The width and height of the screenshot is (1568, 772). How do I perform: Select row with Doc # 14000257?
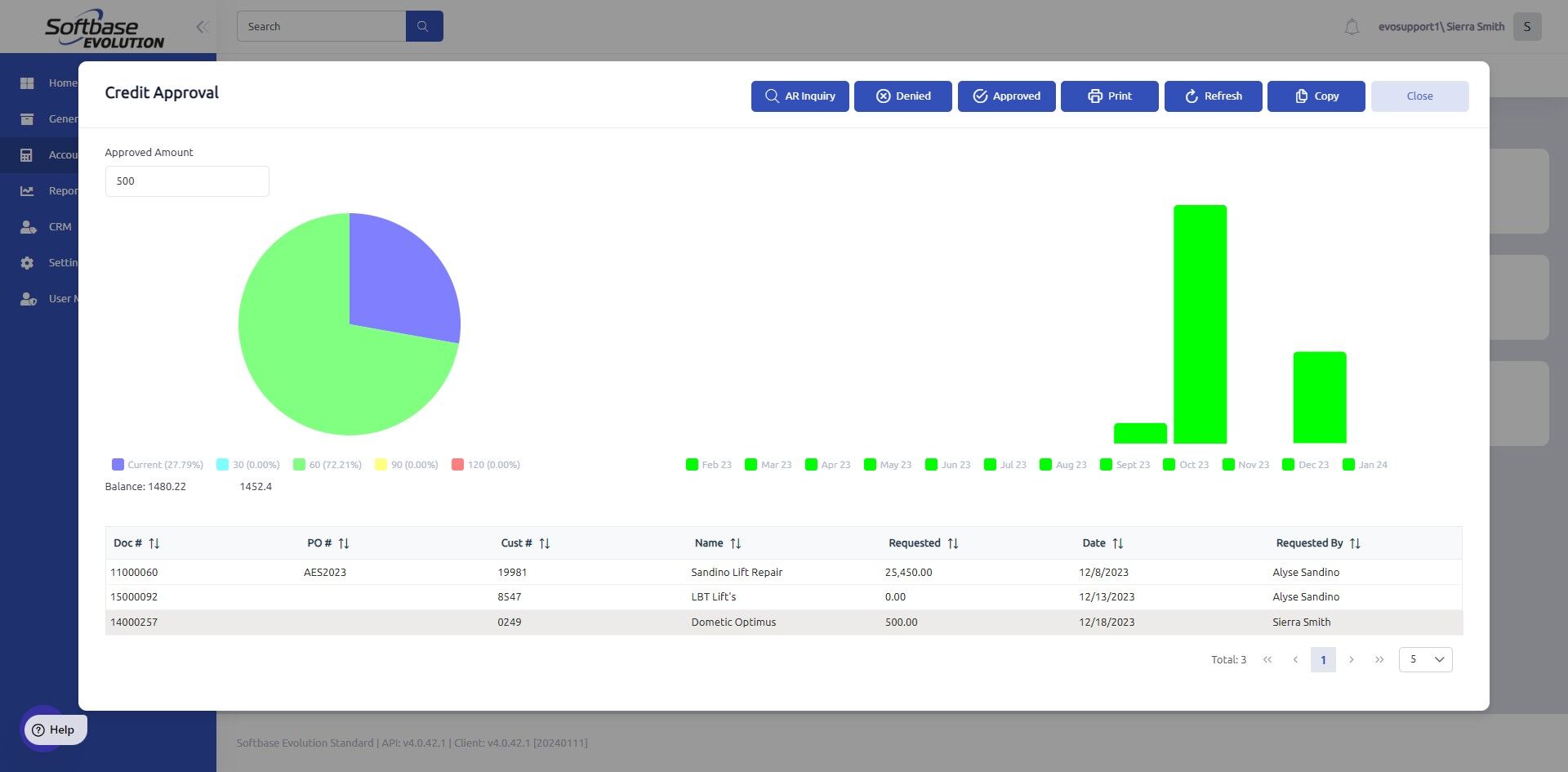pos(784,623)
